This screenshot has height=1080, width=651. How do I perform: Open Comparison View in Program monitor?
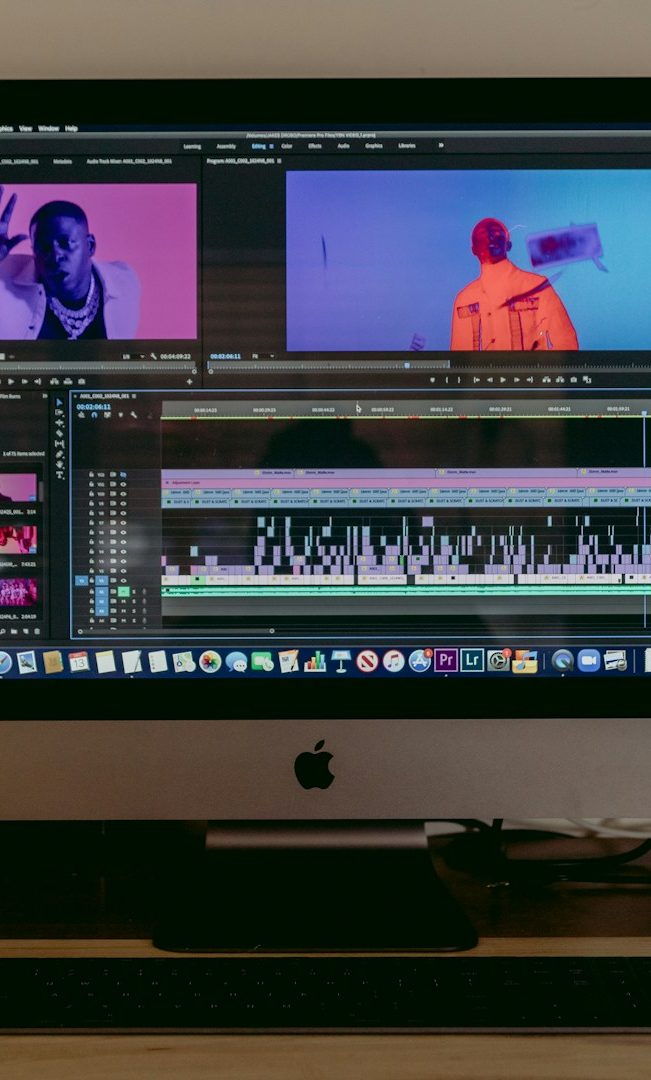coord(586,380)
